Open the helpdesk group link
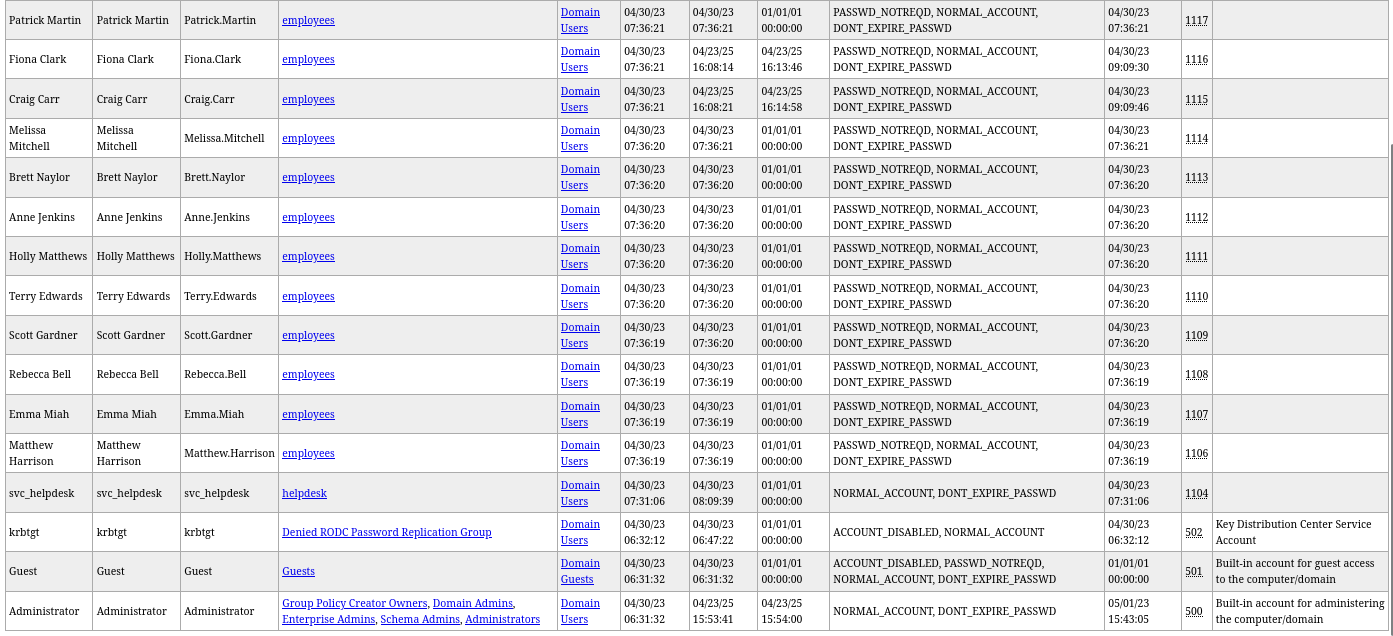Viewport: 1393px width, 636px height. (304, 493)
